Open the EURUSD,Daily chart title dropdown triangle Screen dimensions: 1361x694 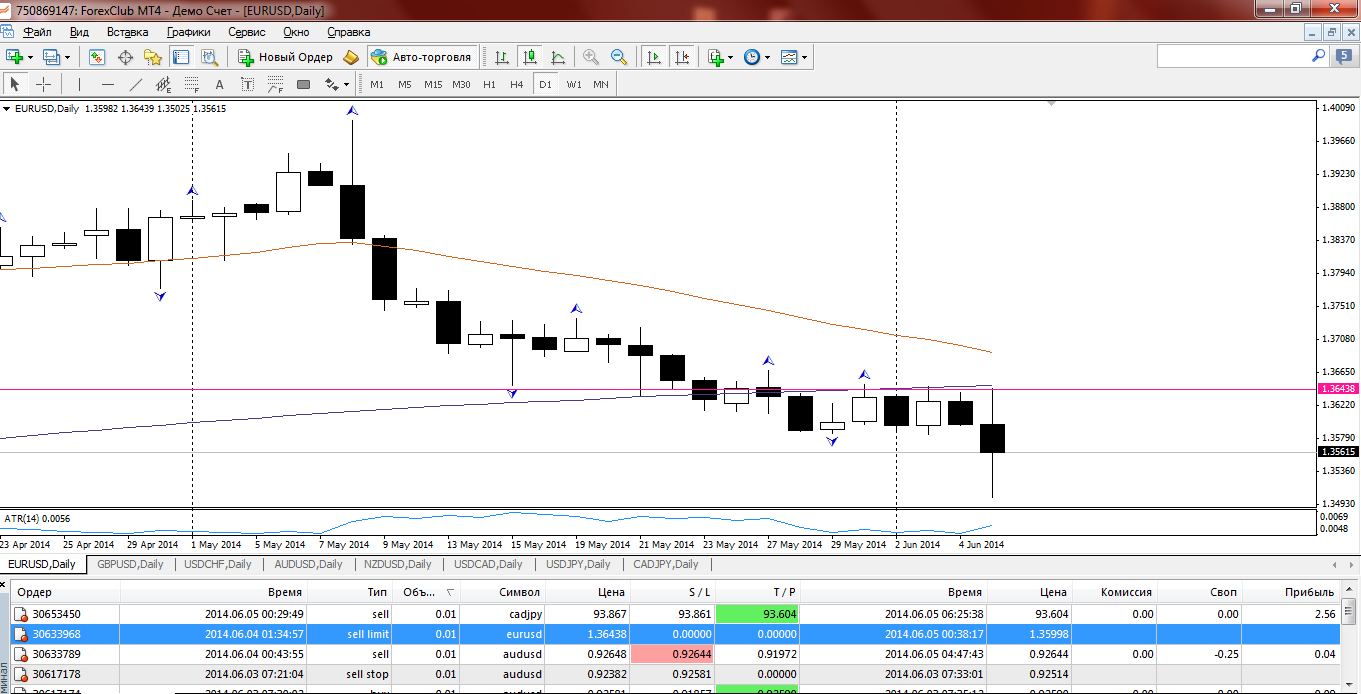pyautogui.click(x=7, y=108)
